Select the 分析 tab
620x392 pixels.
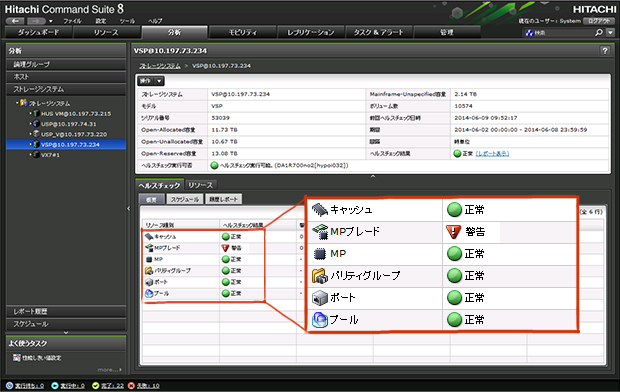click(174, 32)
